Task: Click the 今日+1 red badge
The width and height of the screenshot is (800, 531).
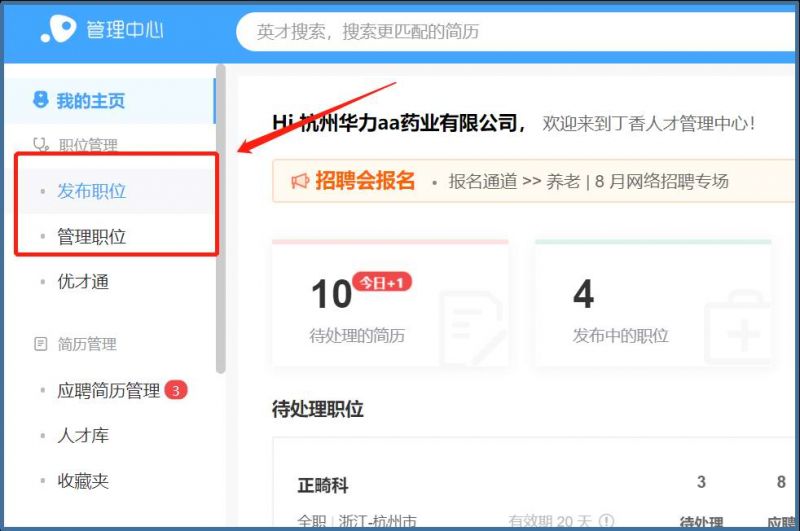Action: 382,282
